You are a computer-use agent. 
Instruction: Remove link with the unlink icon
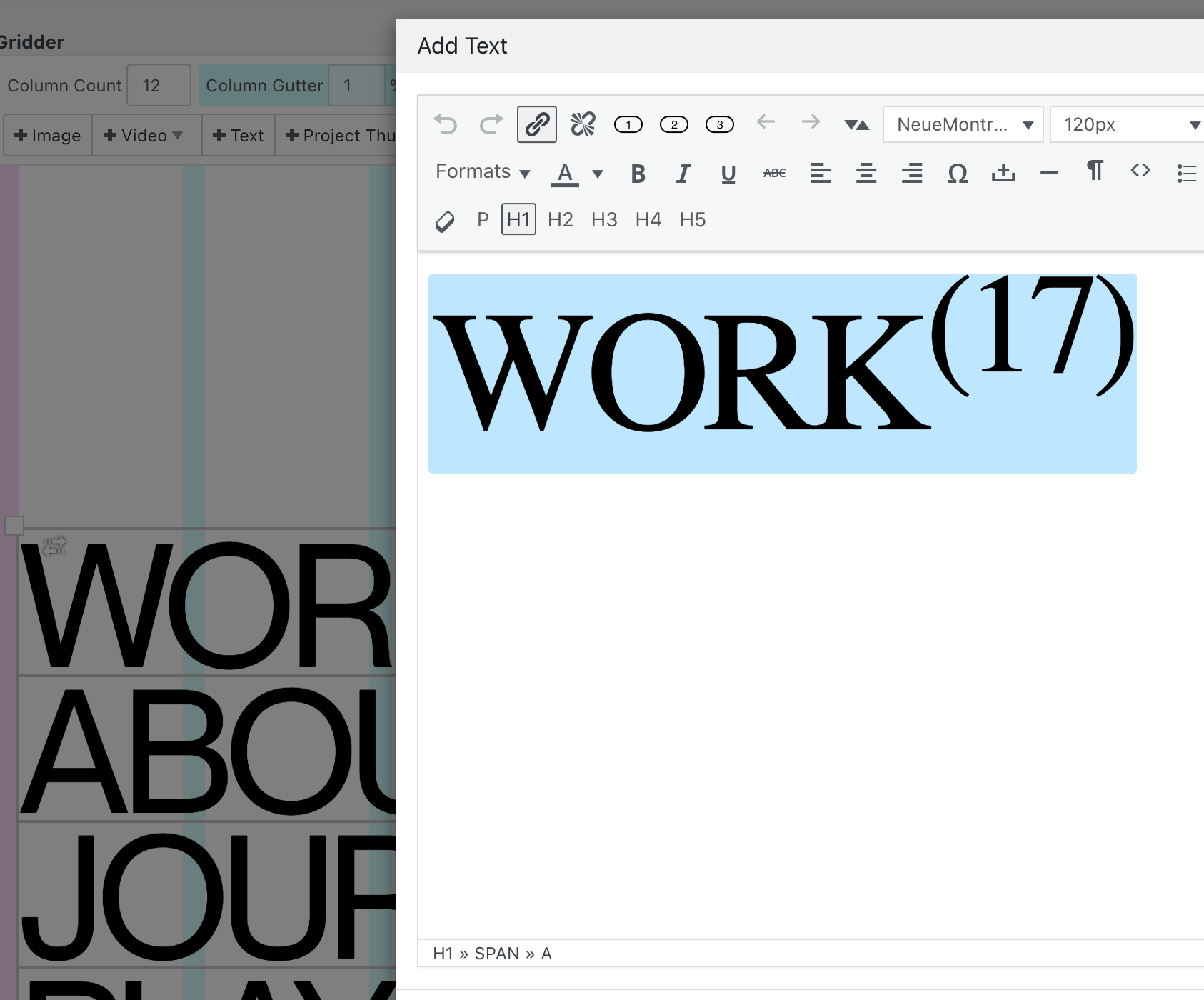[583, 124]
